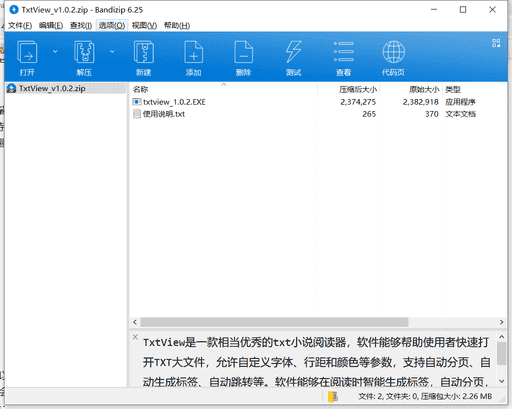
Task: Click the horizontal scrollbar left arrow
Action: coord(135,322)
